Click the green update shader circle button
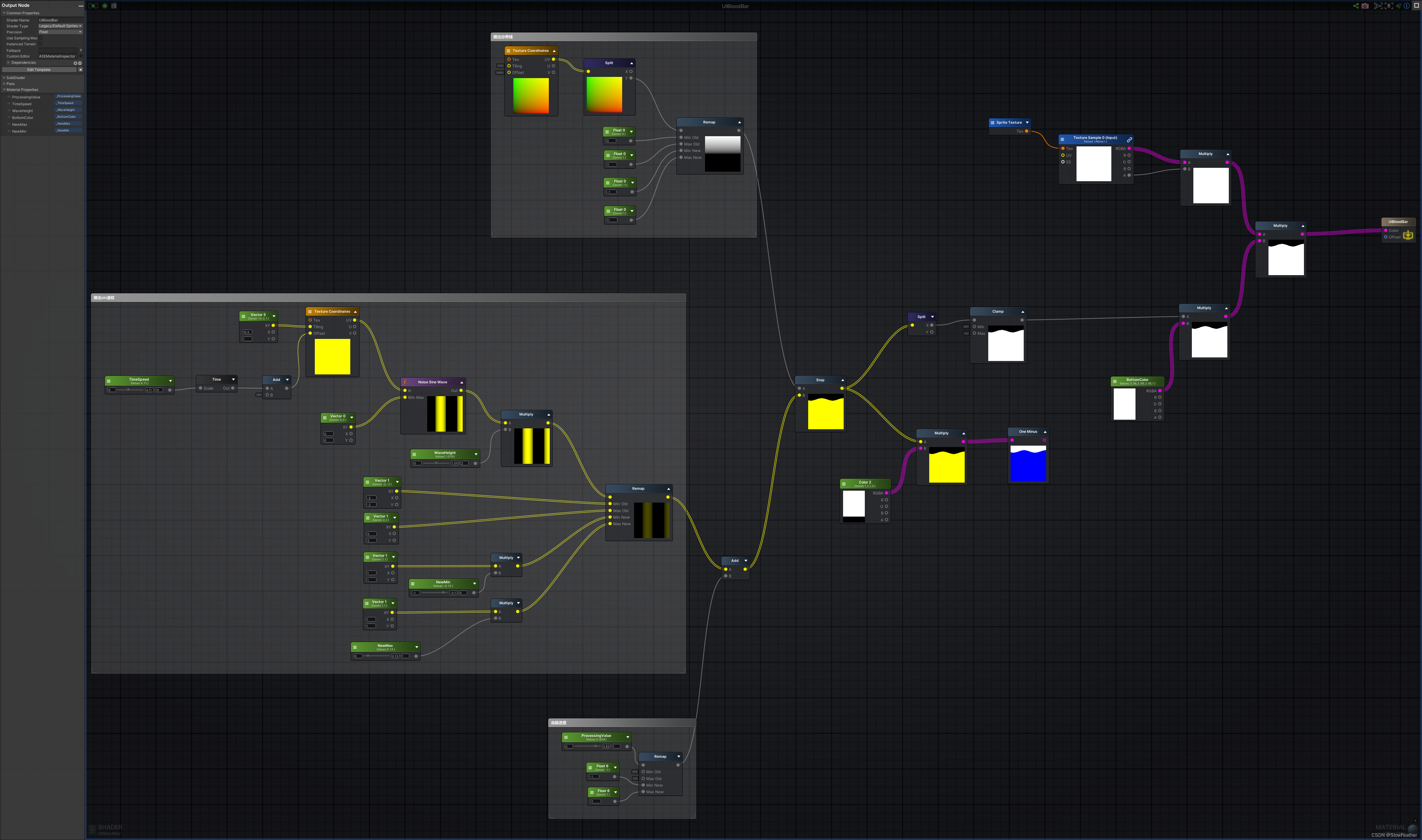Viewport: 1422px width, 840px height. [x=105, y=6]
